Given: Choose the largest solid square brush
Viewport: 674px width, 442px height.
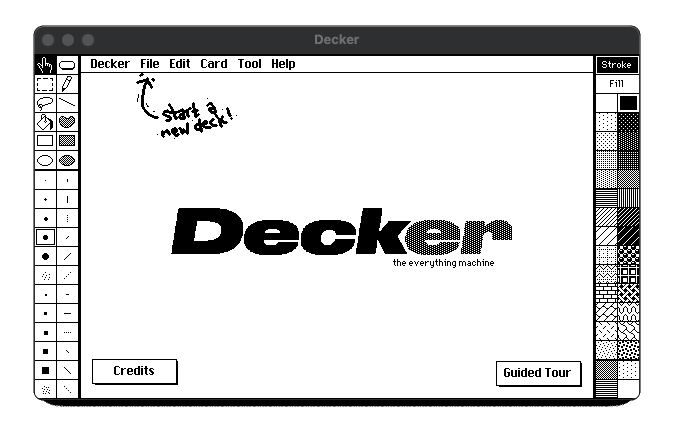Looking at the screenshot, I should pyautogui.click(x=46, y=371).
